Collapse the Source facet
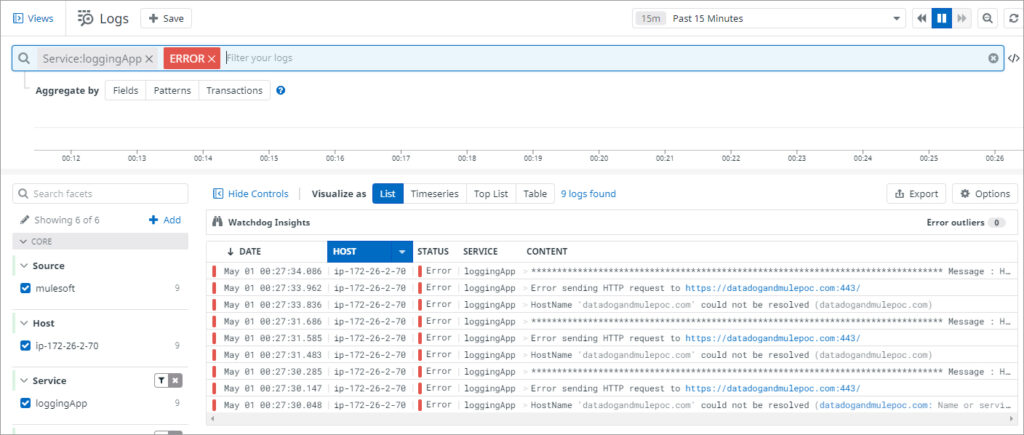 [x=24, y=266]
